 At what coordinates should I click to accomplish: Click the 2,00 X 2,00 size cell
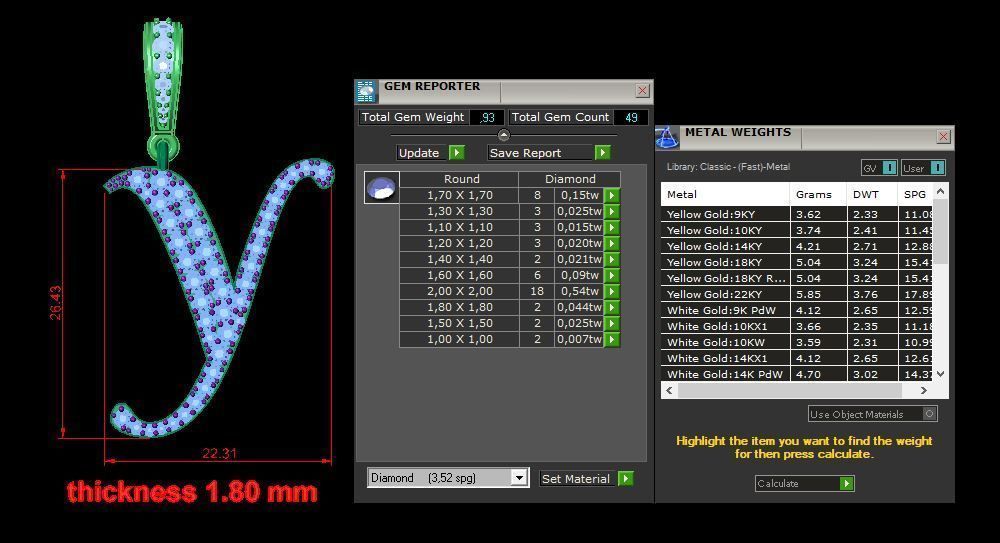(x=459, y=291)
